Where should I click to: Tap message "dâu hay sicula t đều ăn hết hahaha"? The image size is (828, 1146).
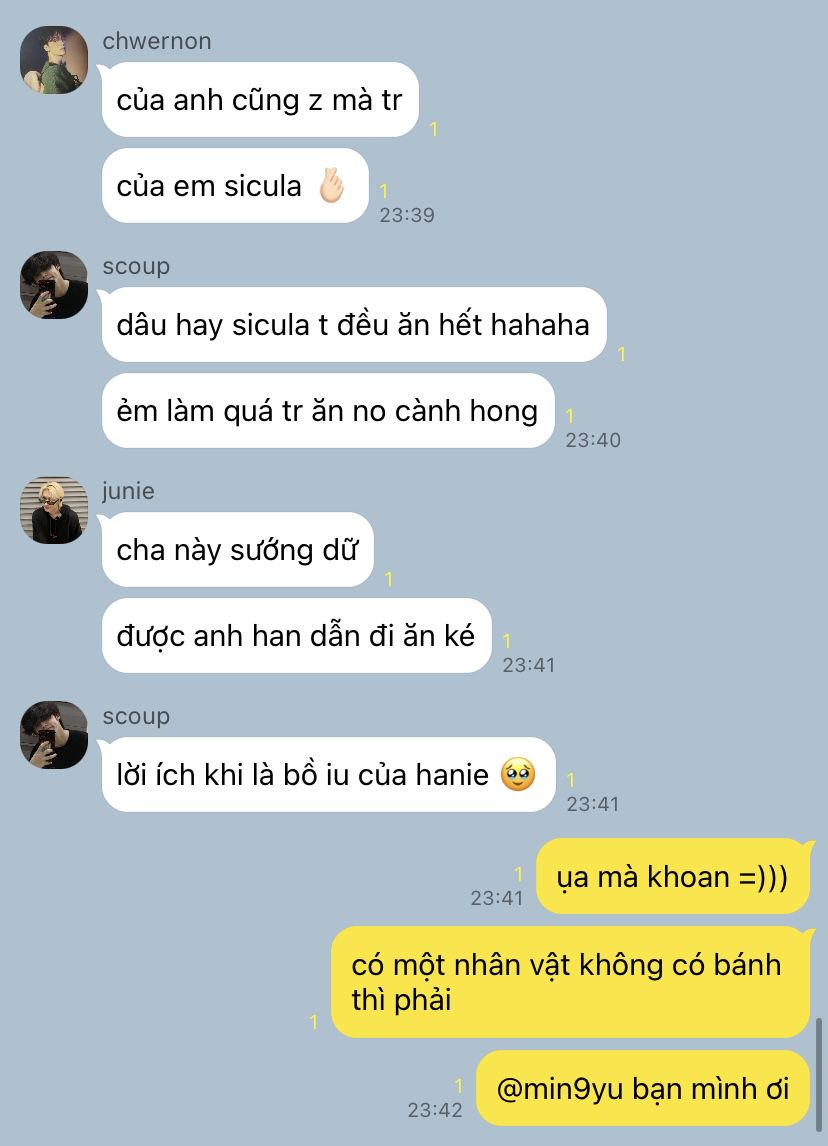(354, 325)
